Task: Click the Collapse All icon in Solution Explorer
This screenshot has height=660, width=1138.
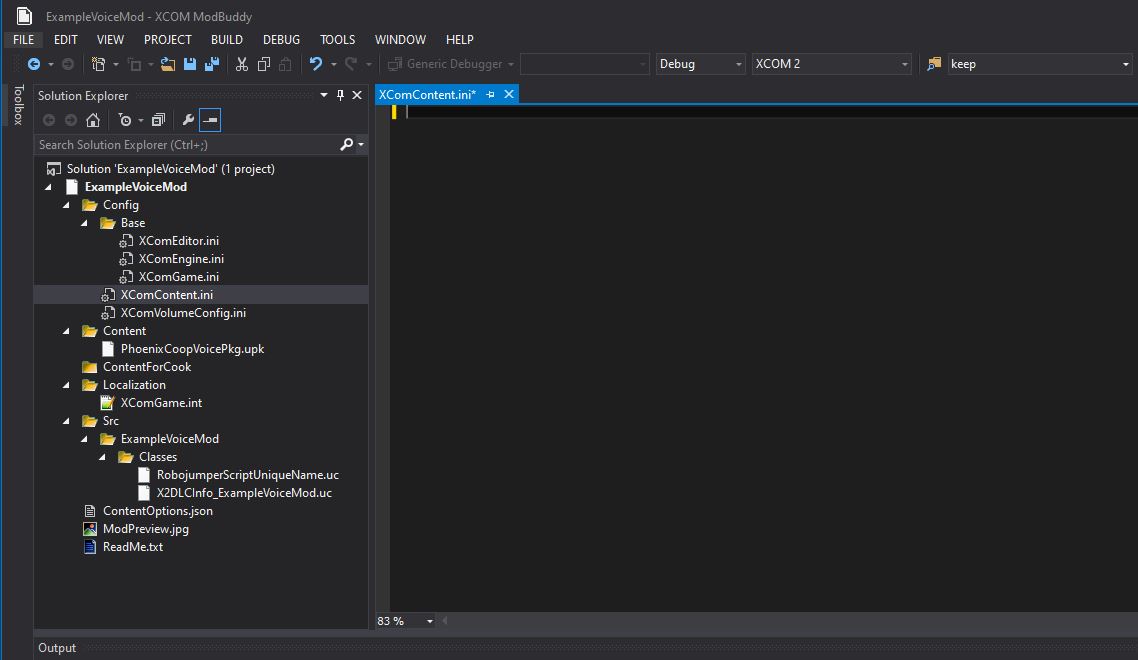Action: click(158, 120)
